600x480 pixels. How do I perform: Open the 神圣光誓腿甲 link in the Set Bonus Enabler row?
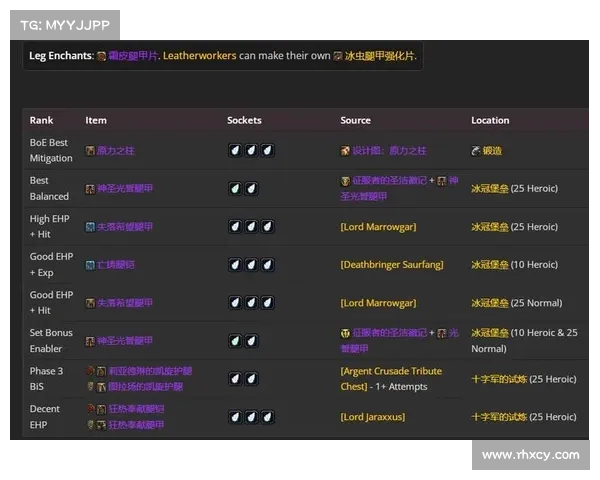[x=125, y=341]
